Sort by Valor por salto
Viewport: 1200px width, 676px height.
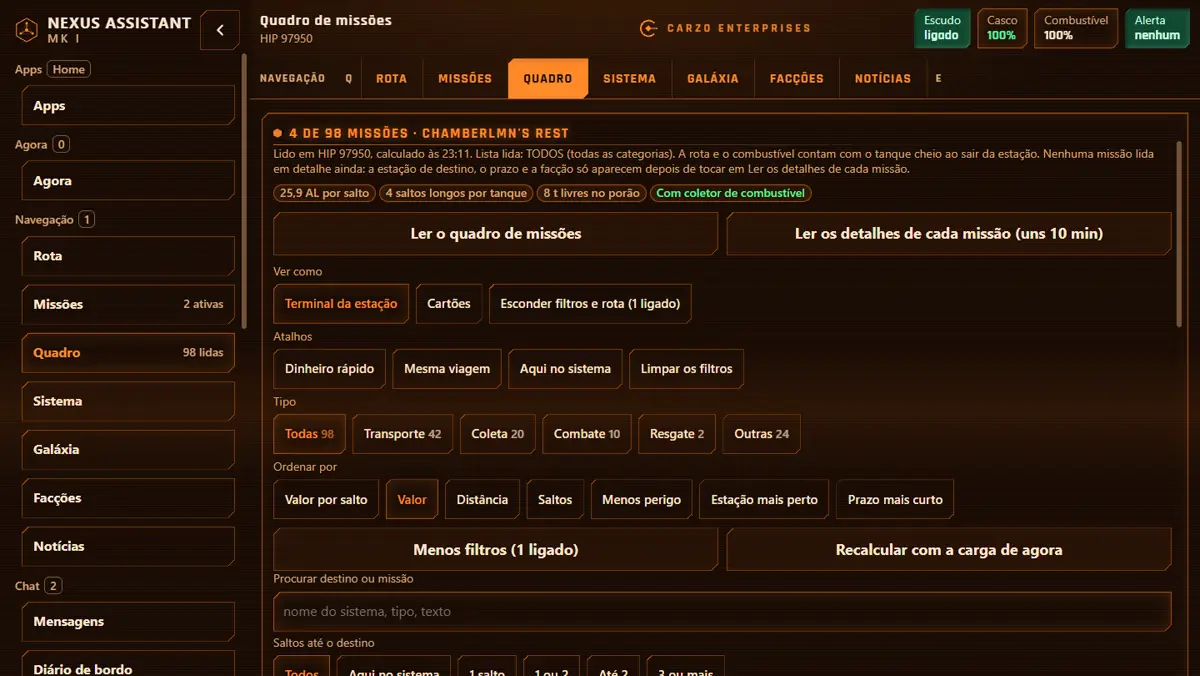point(326,500)
